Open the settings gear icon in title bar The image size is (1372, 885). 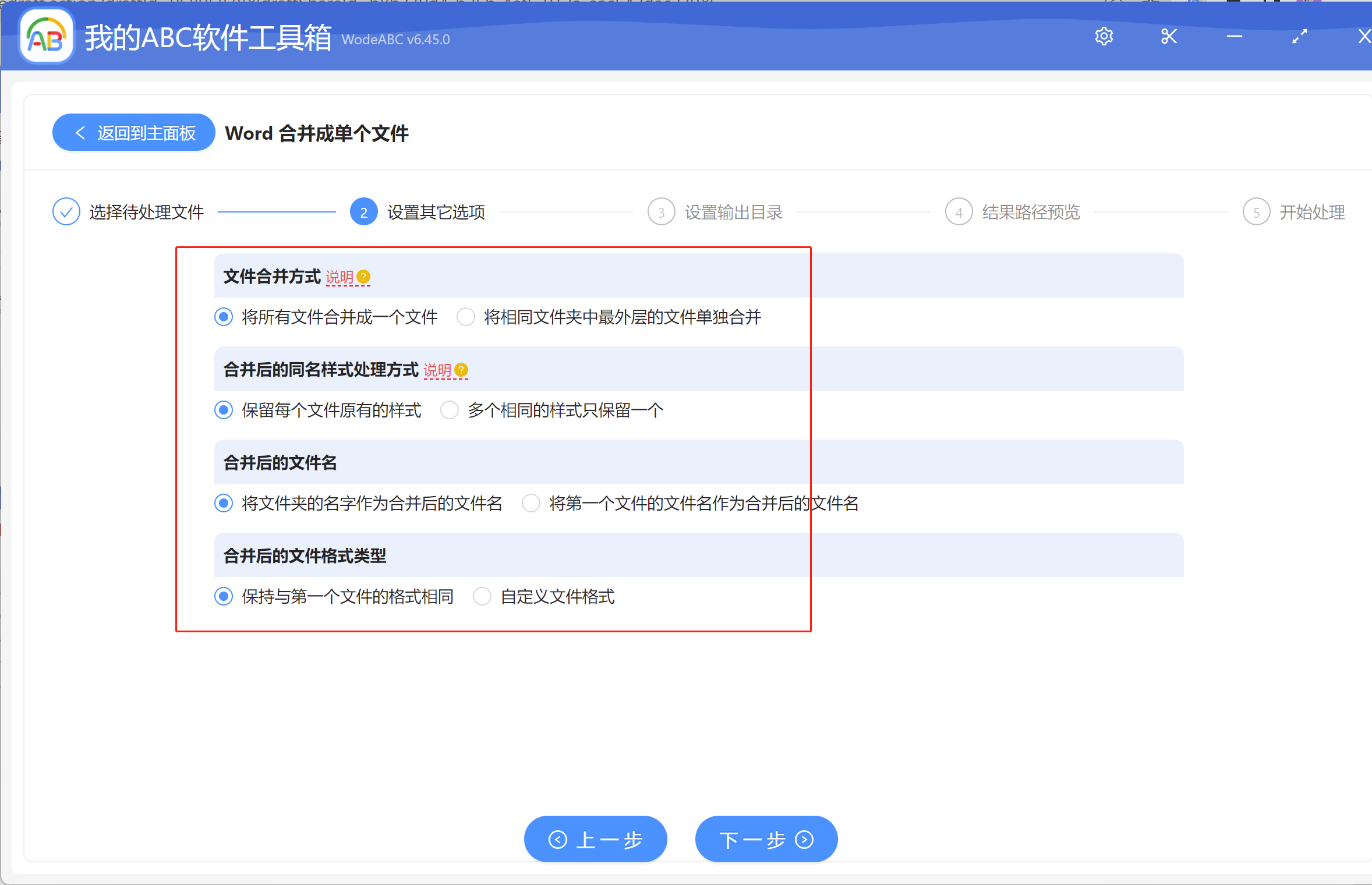[1104, 36]
